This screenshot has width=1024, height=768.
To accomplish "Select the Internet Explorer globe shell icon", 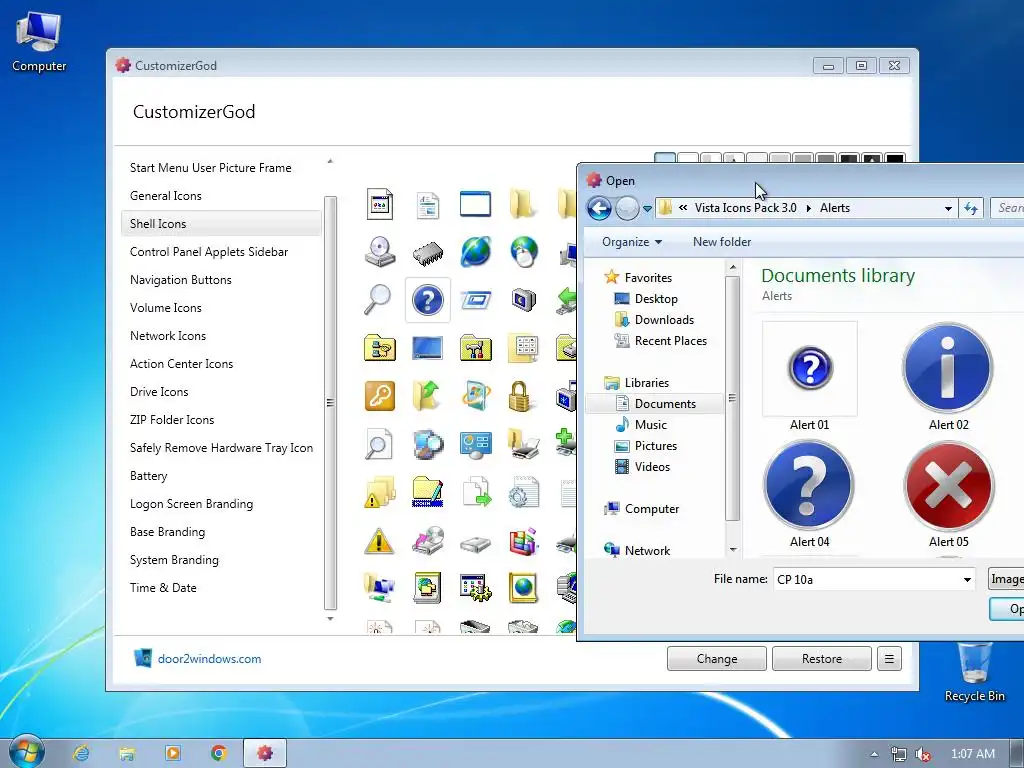I will tap(476, 251).
